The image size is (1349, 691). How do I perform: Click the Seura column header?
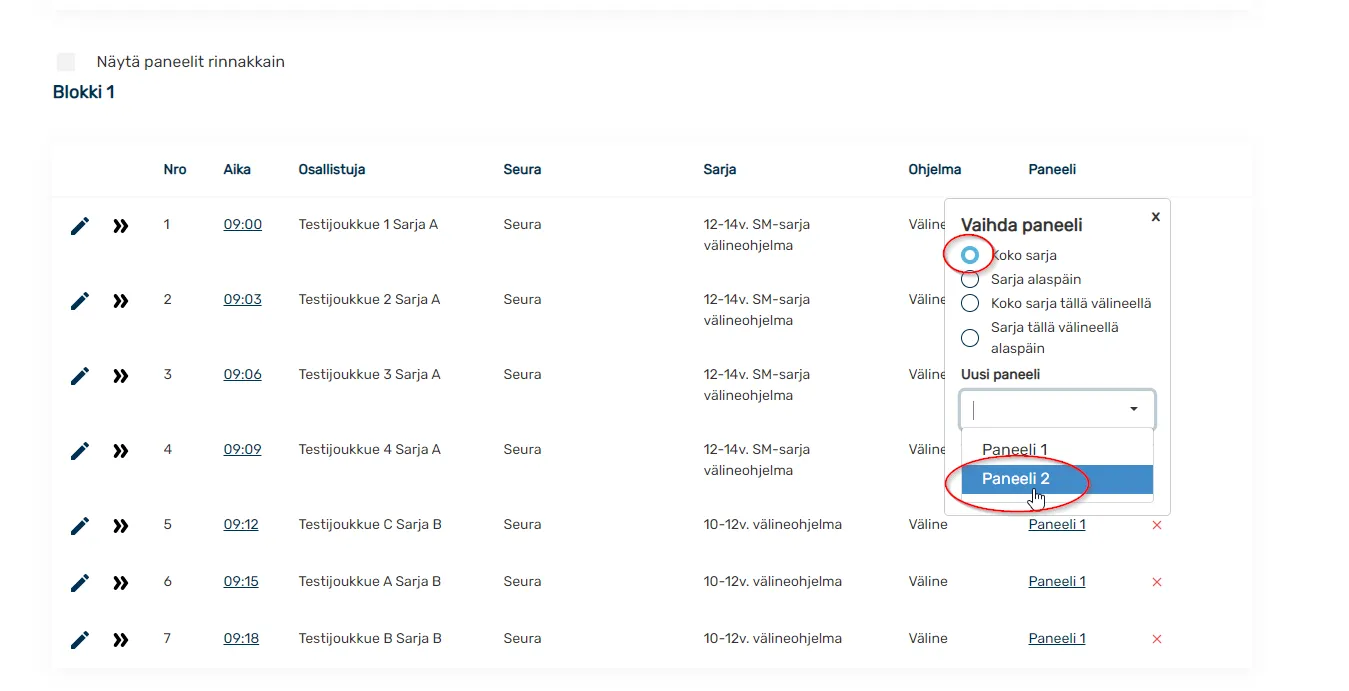tap(522, 169)
